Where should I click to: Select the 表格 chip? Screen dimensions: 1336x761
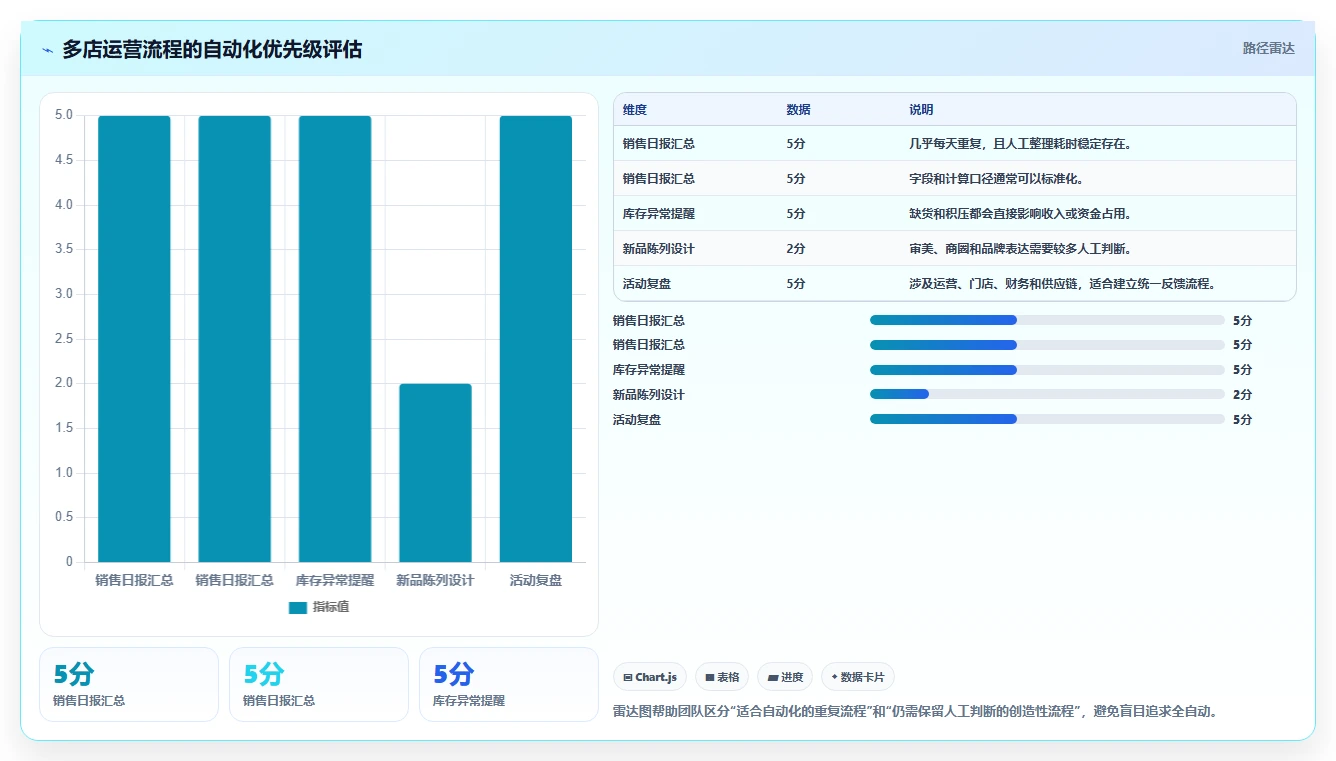[x=722, y=677]
